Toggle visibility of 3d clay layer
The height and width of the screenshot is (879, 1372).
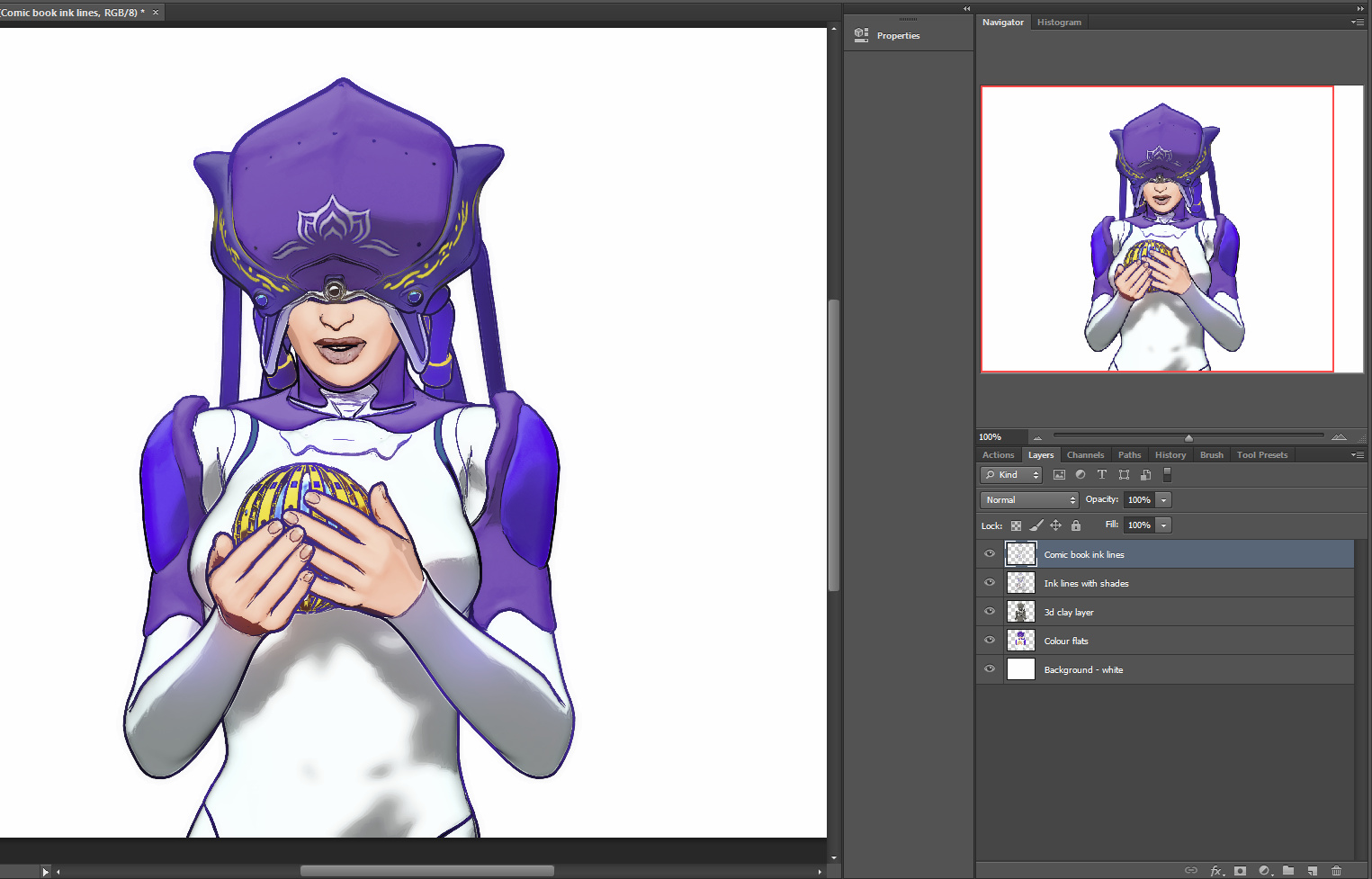pos(990,612)
